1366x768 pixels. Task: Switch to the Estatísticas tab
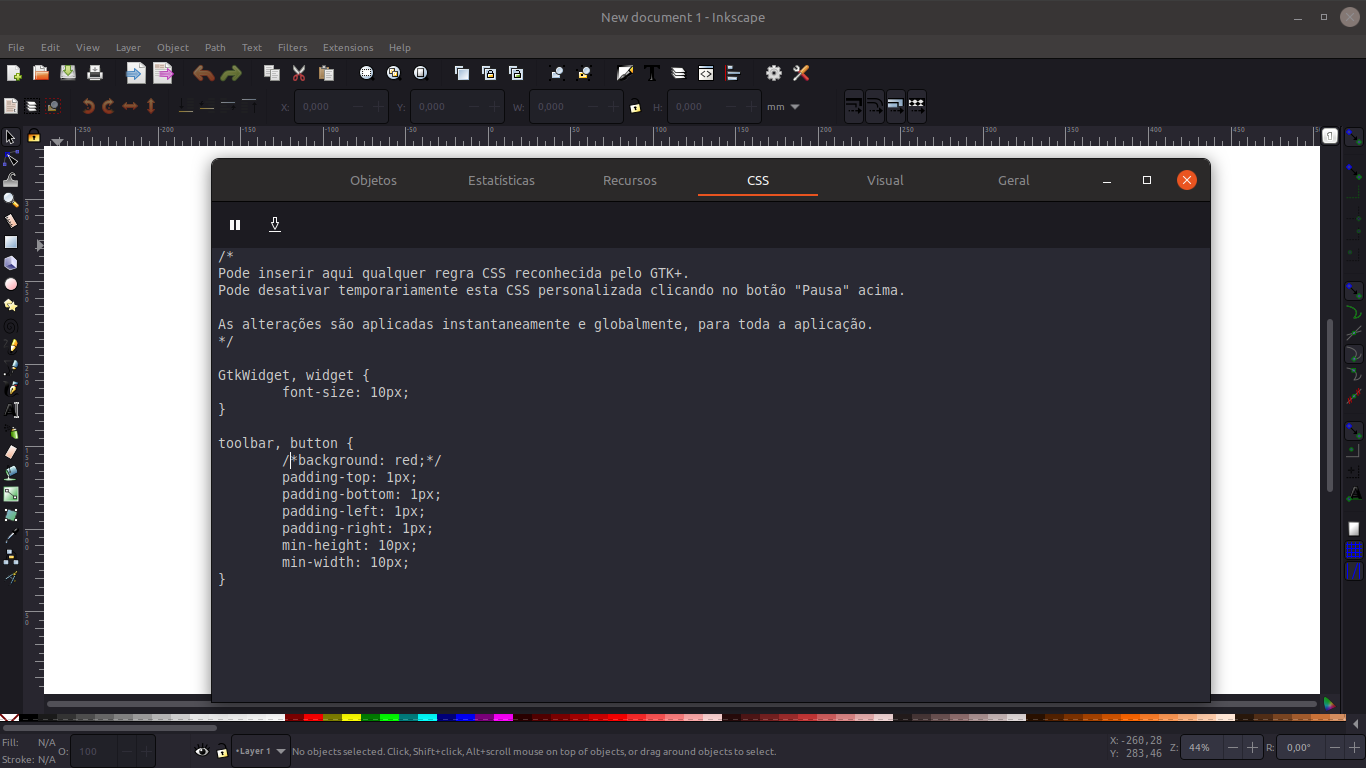click(501, 181)
